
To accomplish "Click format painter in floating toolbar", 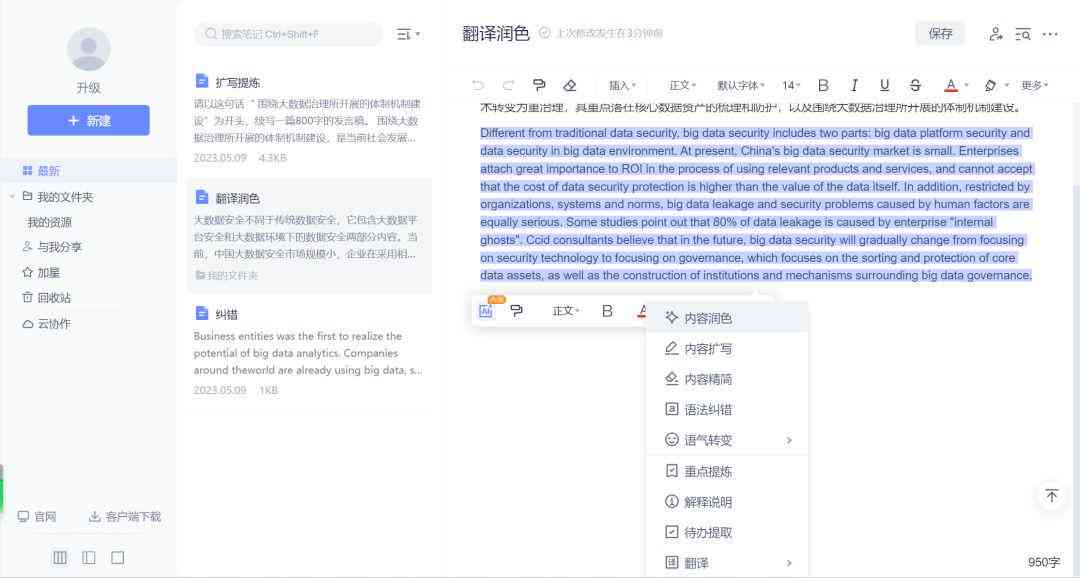I will pyautogui.click(x=517, y=311).
